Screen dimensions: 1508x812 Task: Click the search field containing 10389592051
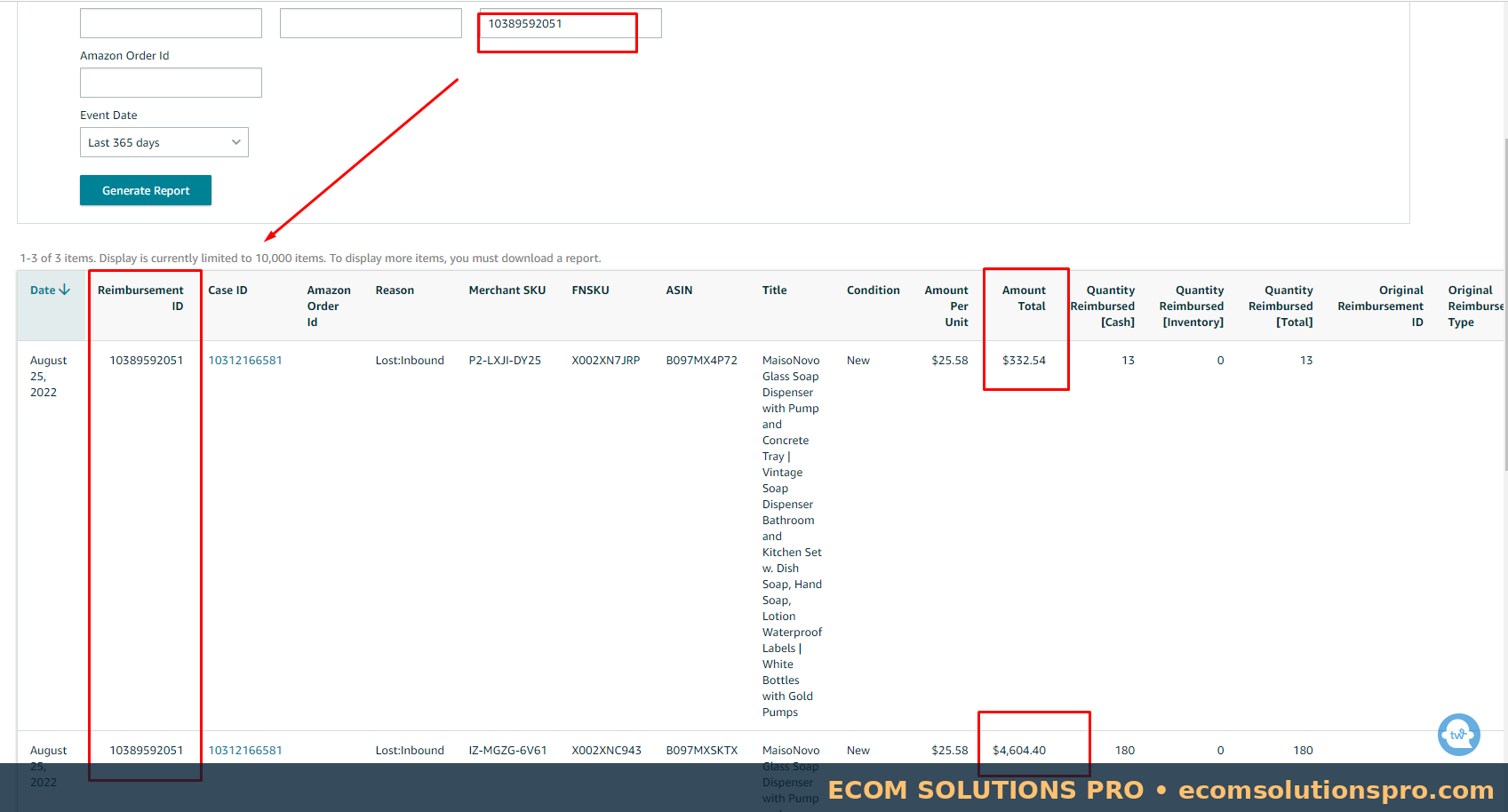(x=570, y=23)
